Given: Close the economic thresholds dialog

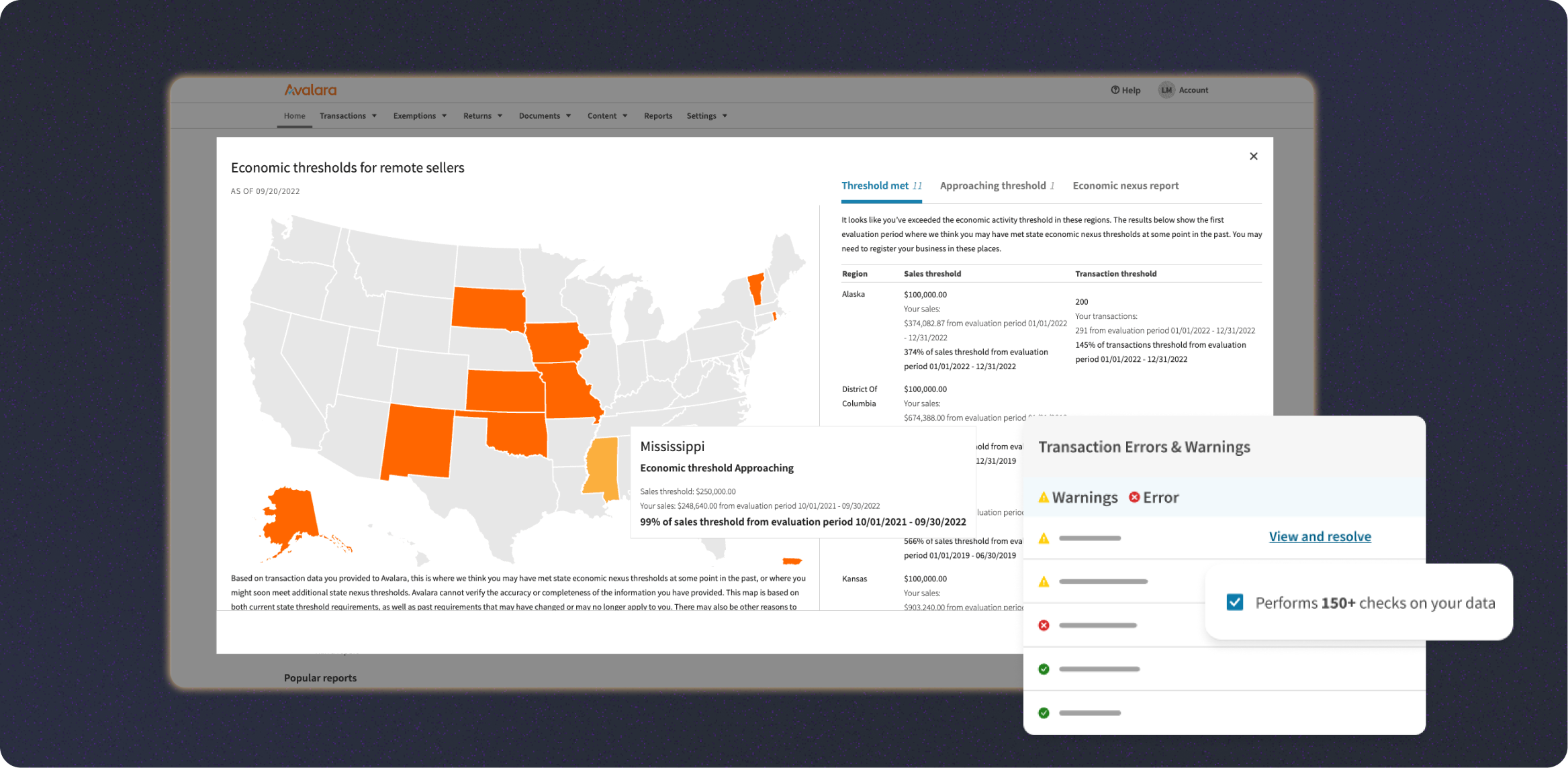Looking at the screenshot, I should [1253, 156].
